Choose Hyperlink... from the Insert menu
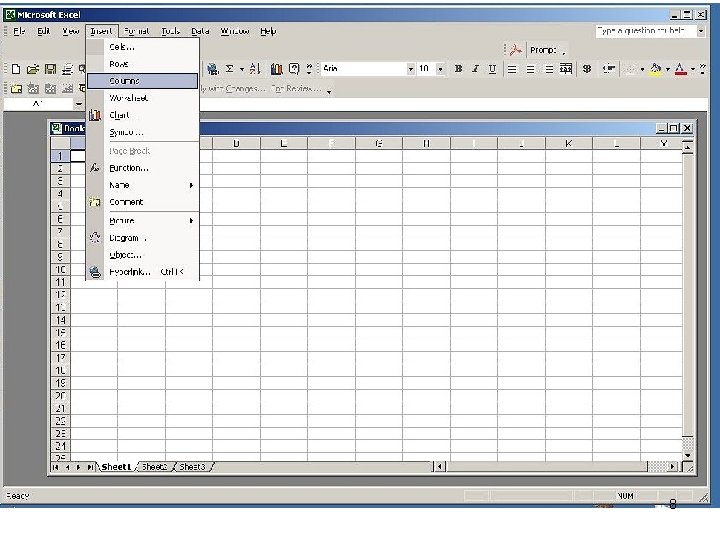The height and width of the screenshot is (540, 720). tap(143, 272)
